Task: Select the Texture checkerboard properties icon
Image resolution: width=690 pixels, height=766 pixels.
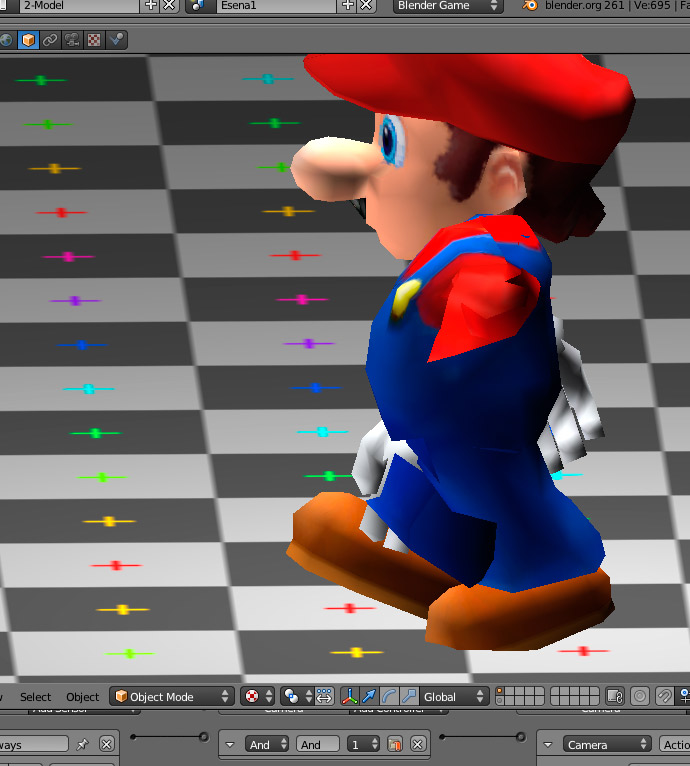Action: tap(94, 40)
